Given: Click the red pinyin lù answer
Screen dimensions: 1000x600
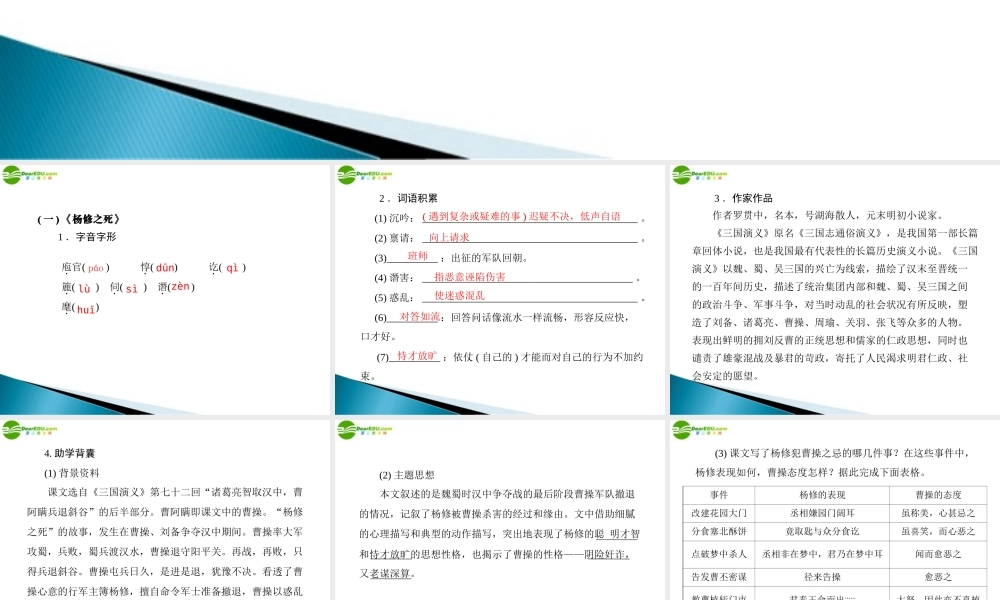Looking at the screenshot, I should pos(85,288).
